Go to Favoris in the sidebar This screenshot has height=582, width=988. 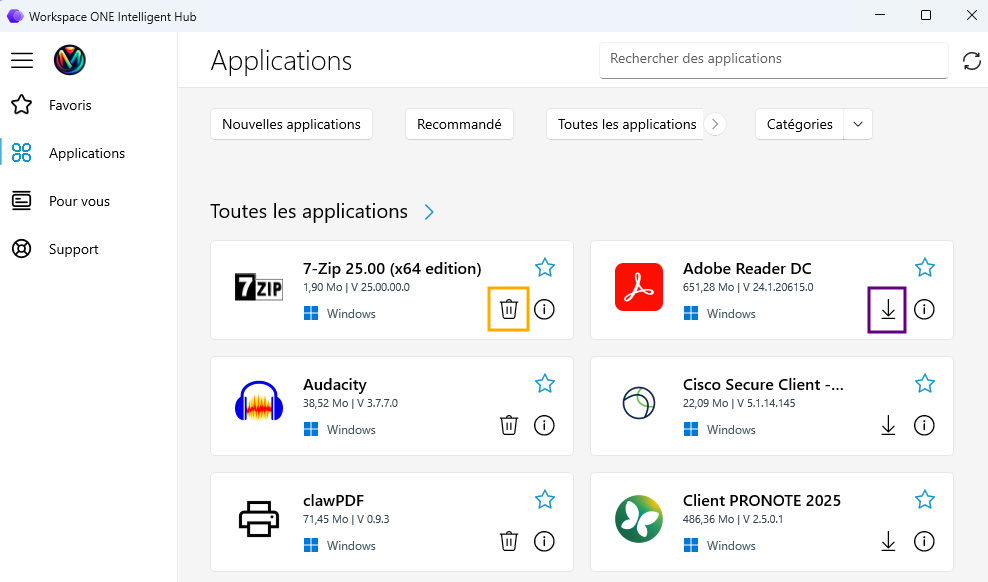point(70,105)
